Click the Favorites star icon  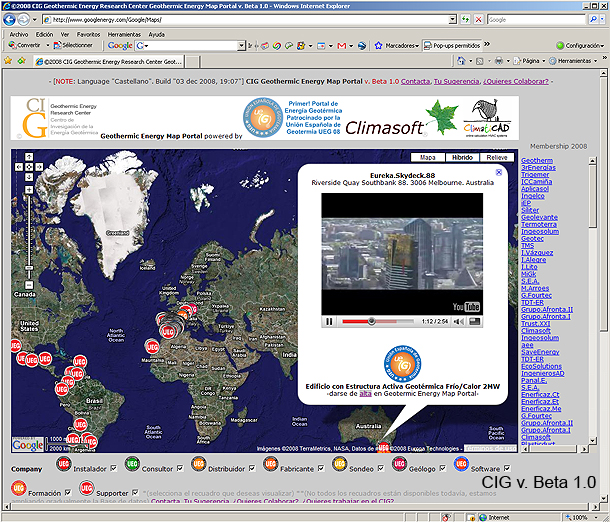(x=8, y=60)
